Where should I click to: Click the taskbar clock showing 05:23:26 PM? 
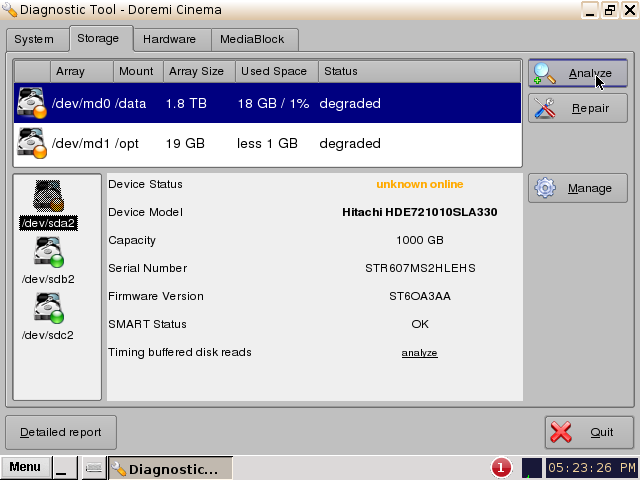pyautogui.click(x=592, y=468)
